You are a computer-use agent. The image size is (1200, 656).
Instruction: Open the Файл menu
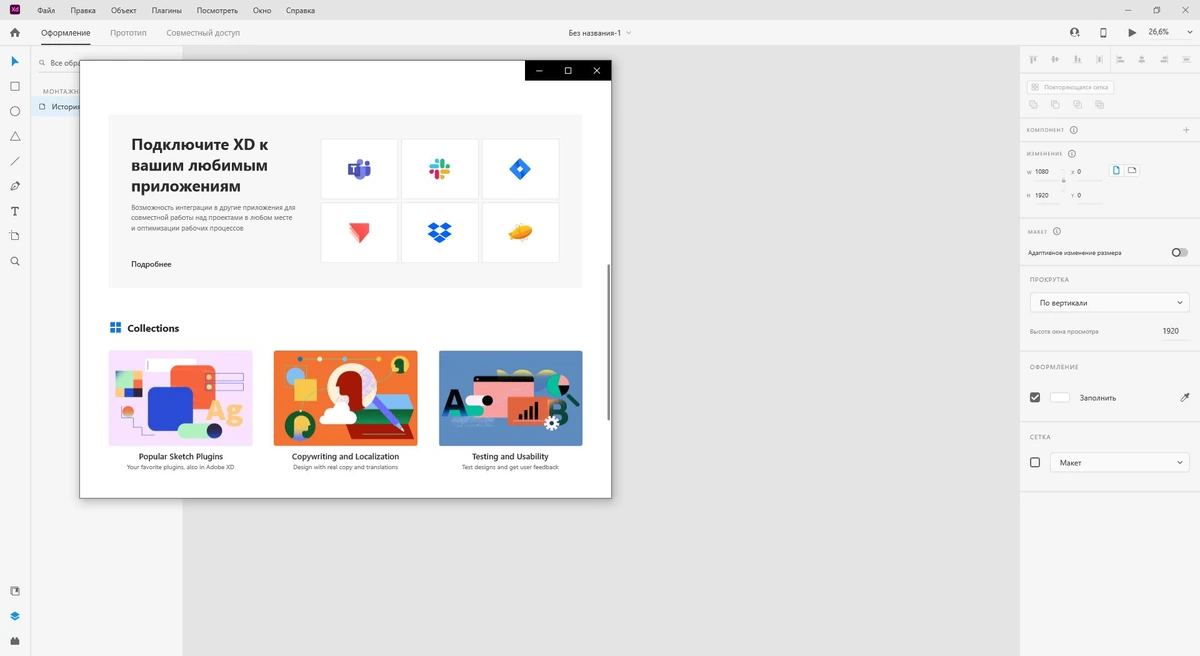(46, 11)
